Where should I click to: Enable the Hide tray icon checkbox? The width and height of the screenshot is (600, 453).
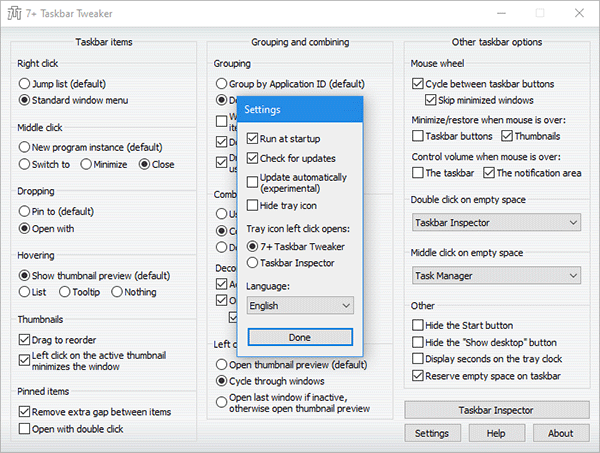253,205
